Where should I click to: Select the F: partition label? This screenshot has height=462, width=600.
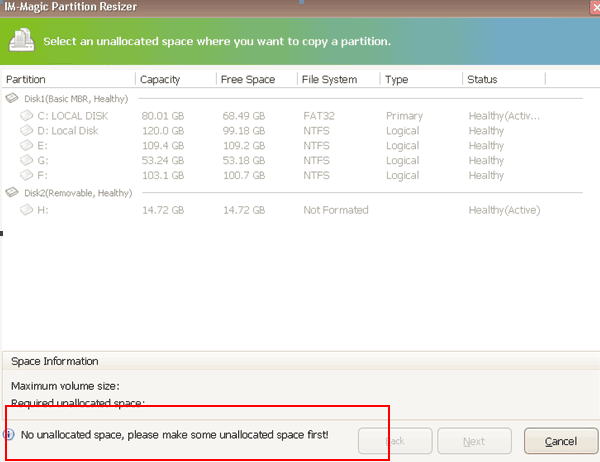[42, 175]
